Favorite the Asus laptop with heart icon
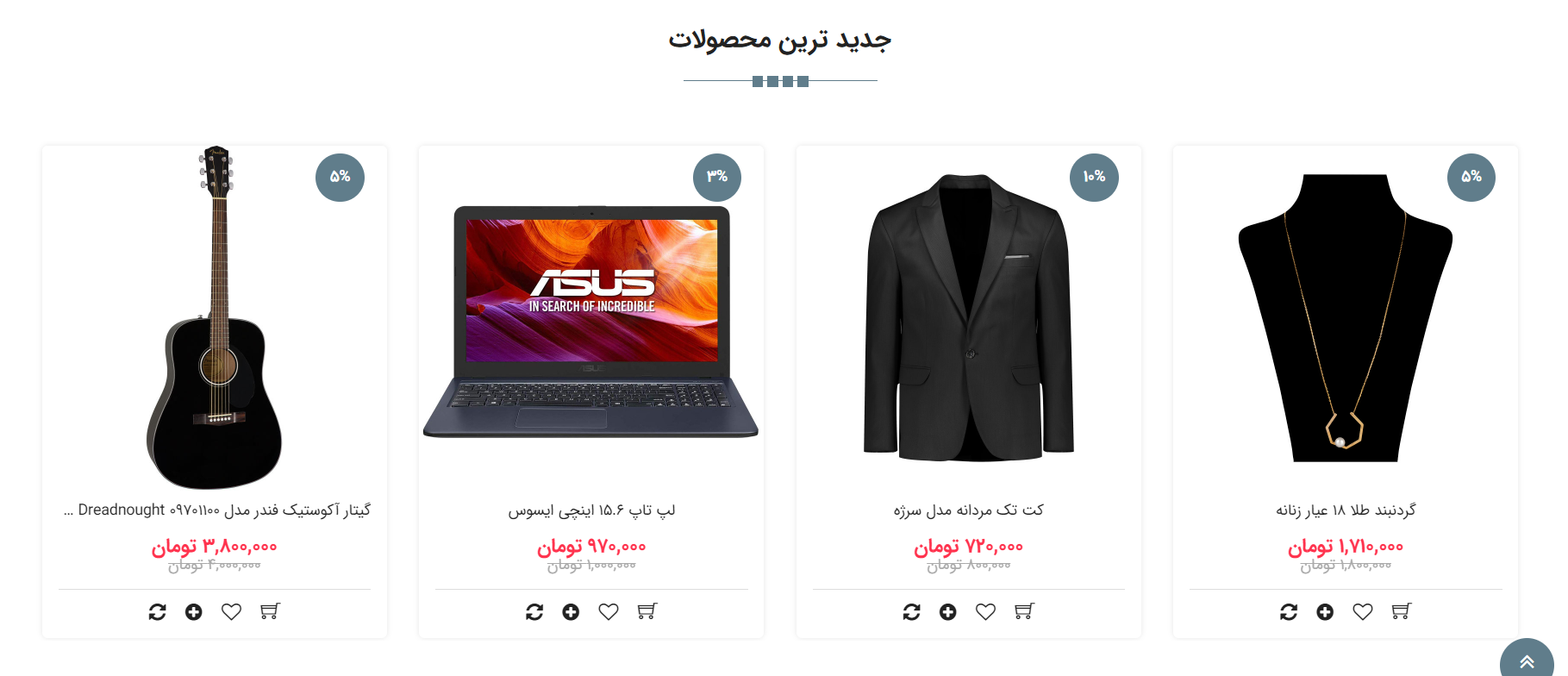The width and height of the screenshot is (1568, 676). pyautogui.click(x=609, y=611)
